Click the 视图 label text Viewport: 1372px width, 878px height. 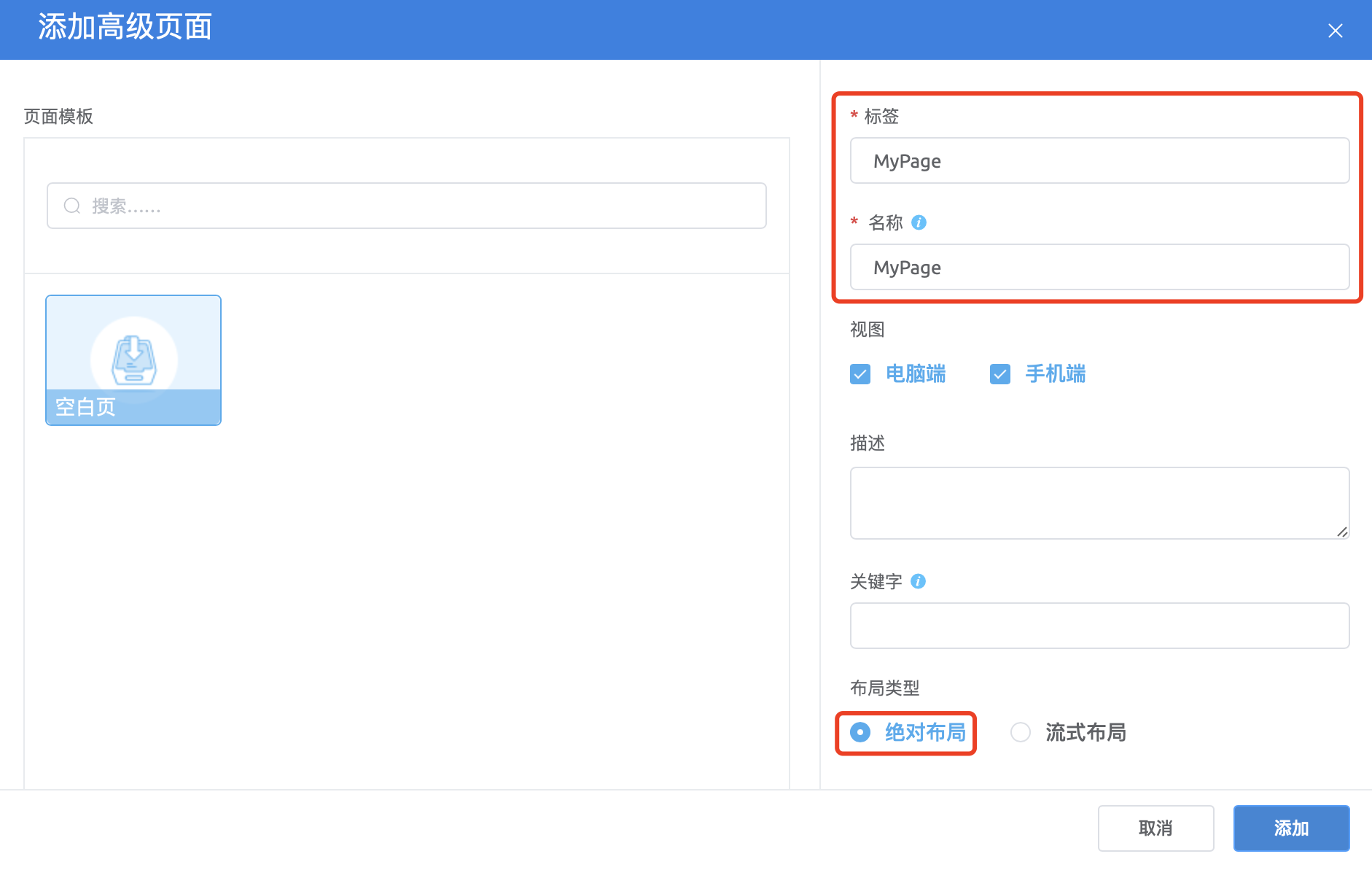[x=868, y=330]
